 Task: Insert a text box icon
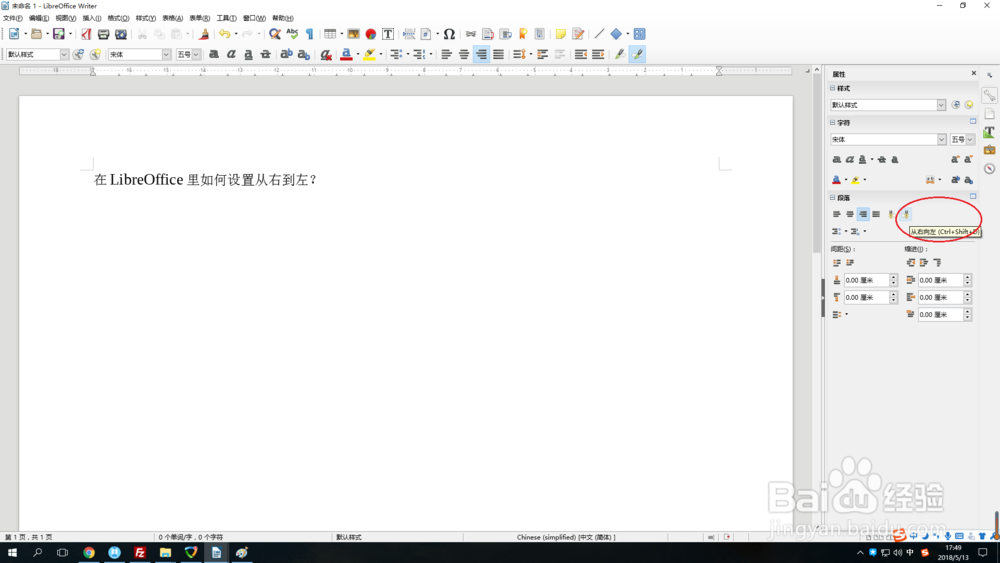coord(388,34)
